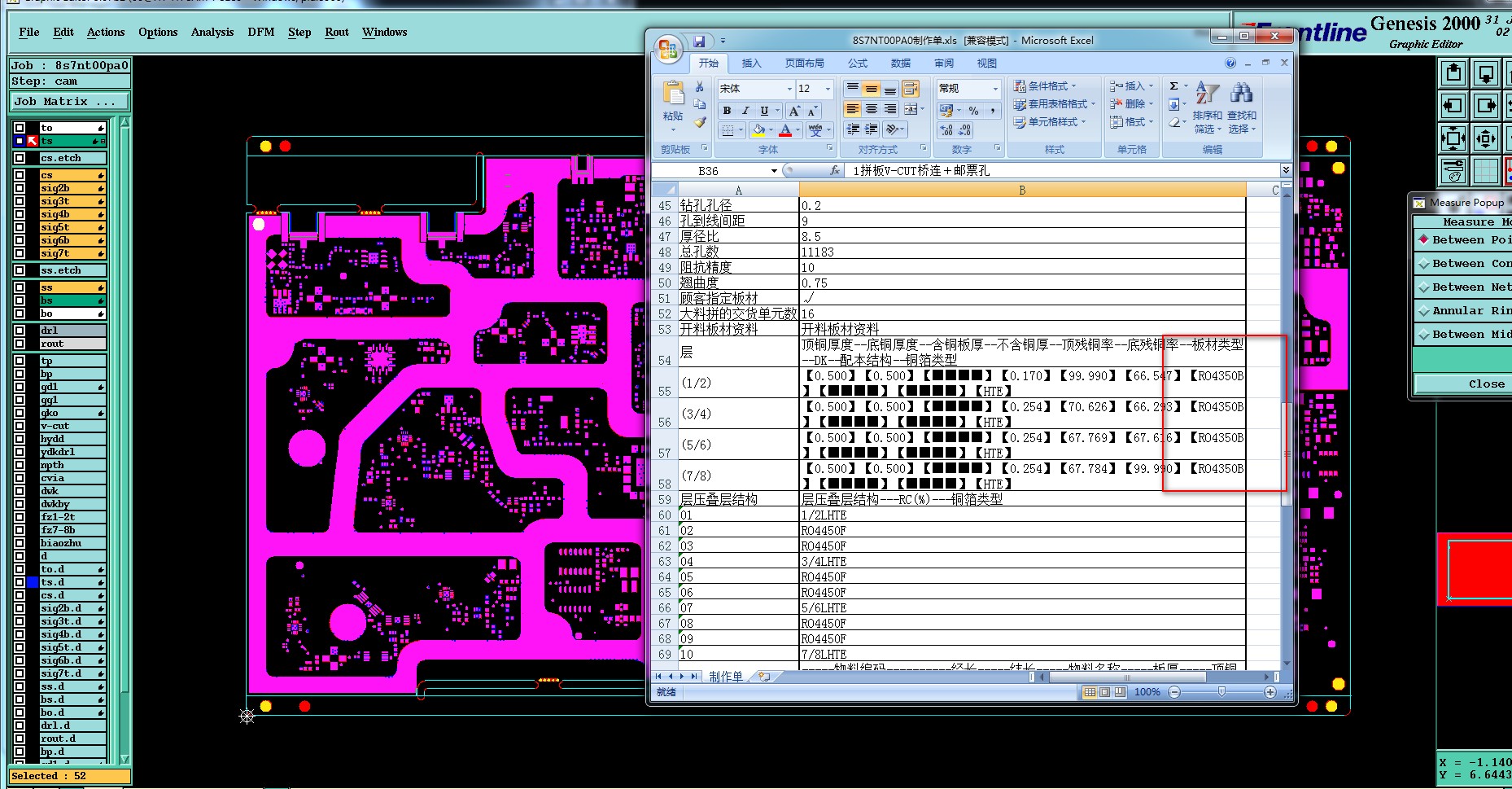
Task: Click the Save icon in Excel quick access
Action: point(699,41)
